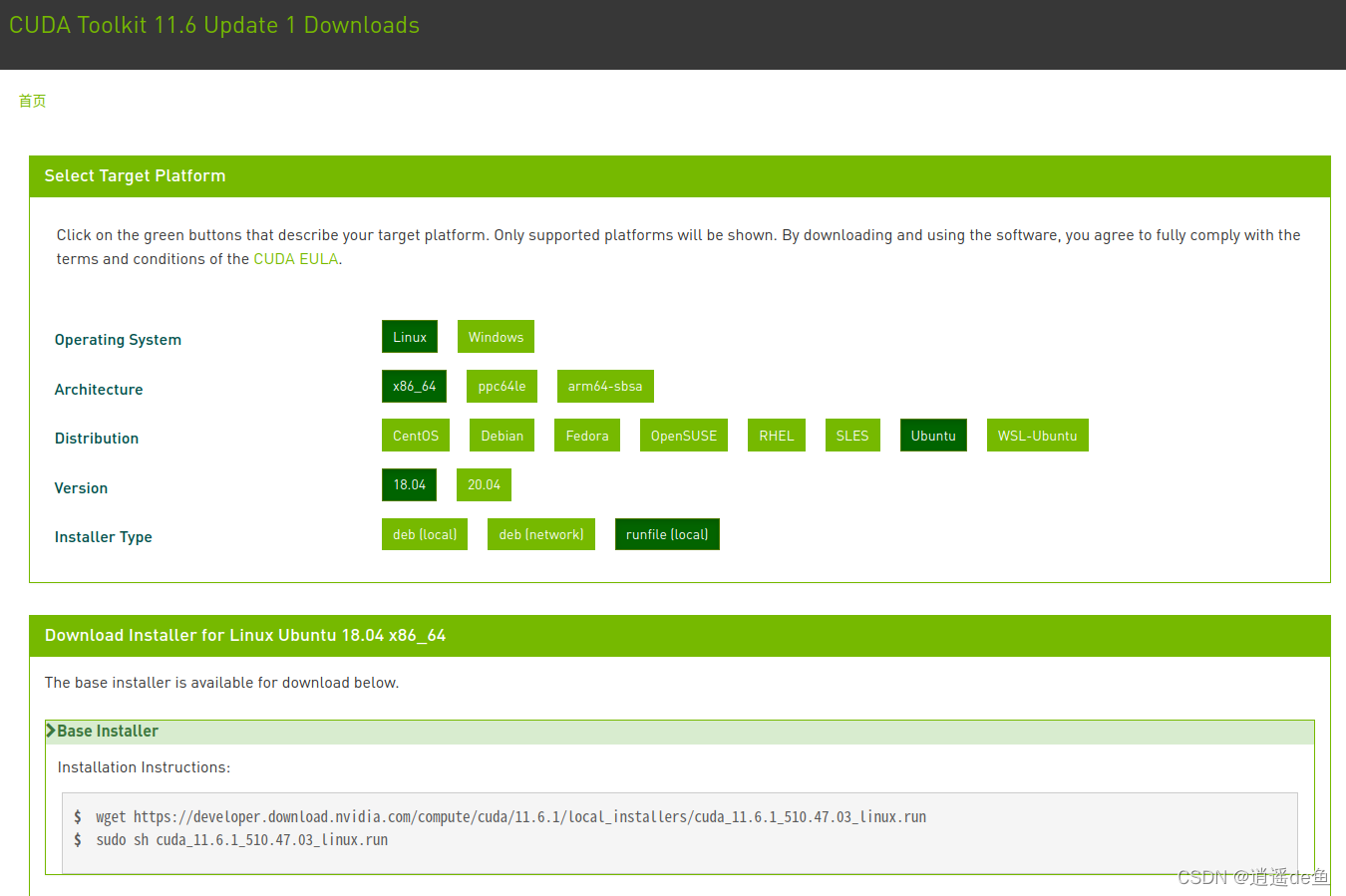
Task: Click the Installer Type label
Action: point(104,537)
